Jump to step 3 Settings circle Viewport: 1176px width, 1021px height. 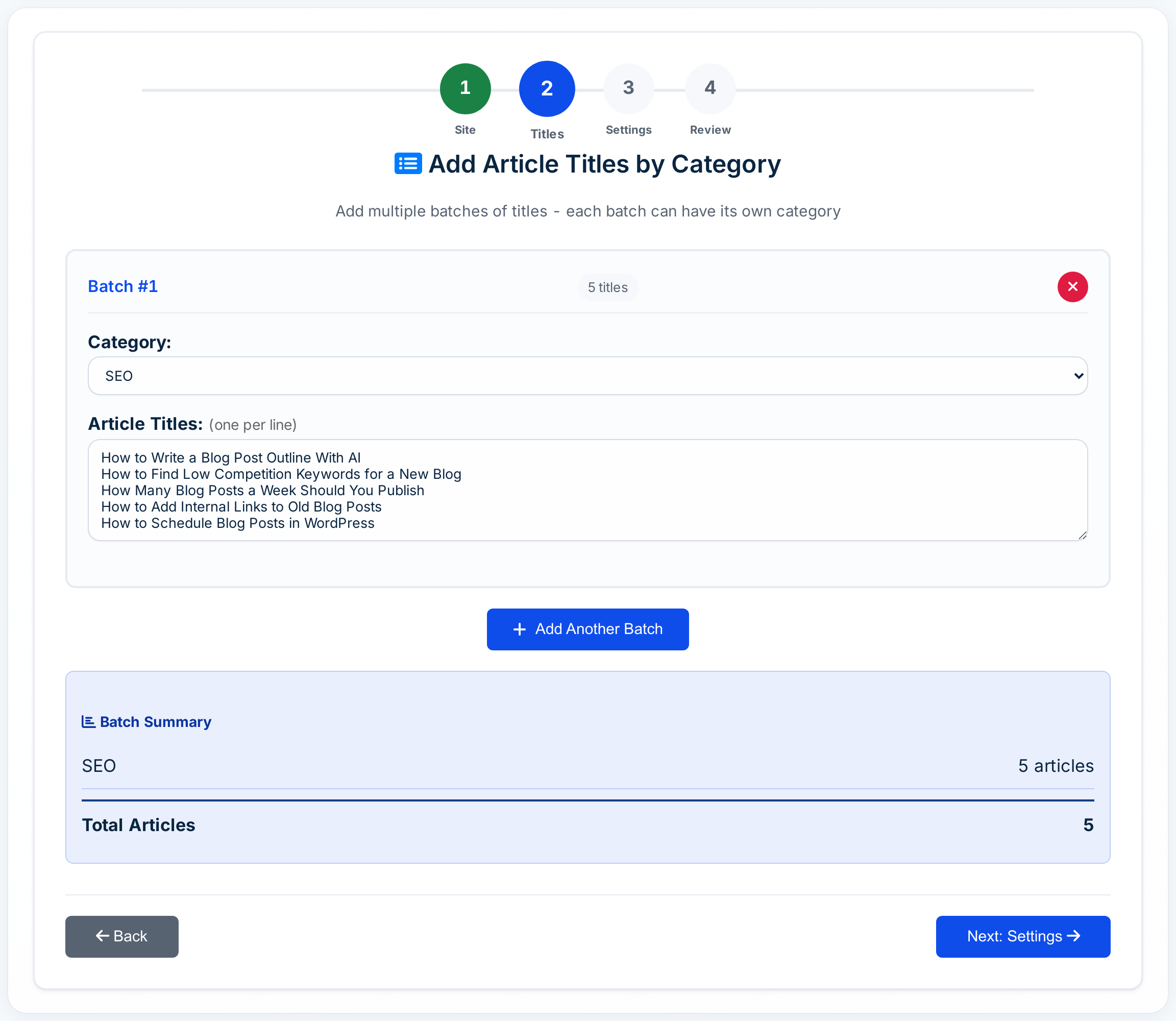pyautogui.click(x=628, y=88)
